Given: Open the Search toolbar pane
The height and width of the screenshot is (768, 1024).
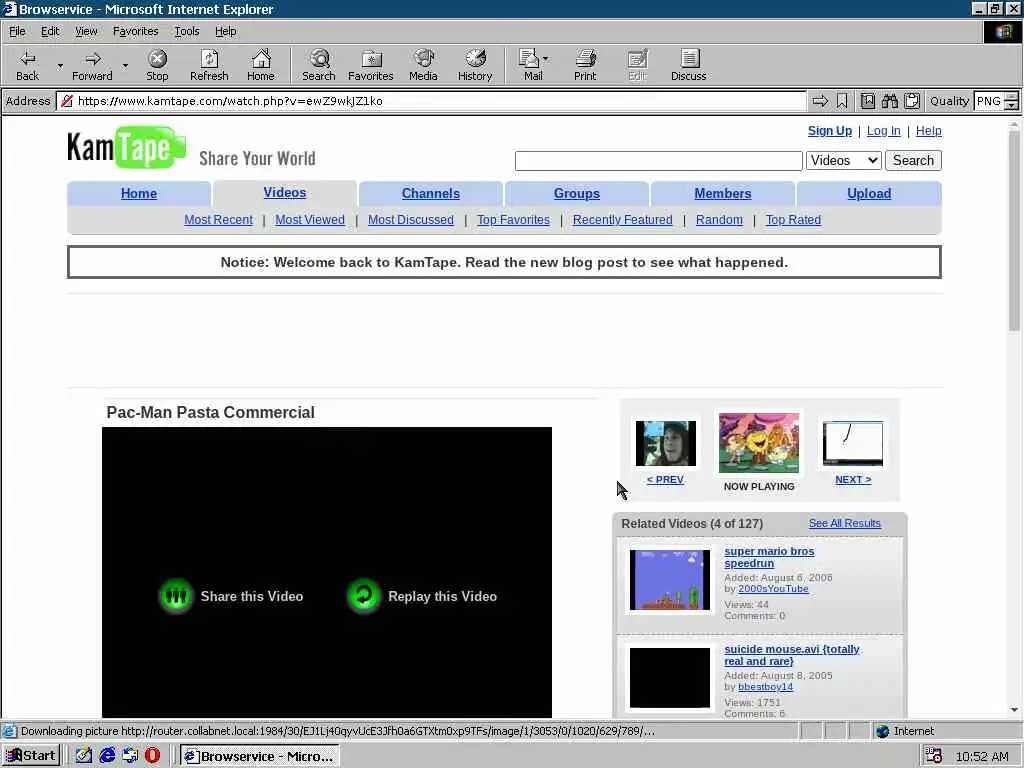Looking at the screenshot, I should [319, 65].
